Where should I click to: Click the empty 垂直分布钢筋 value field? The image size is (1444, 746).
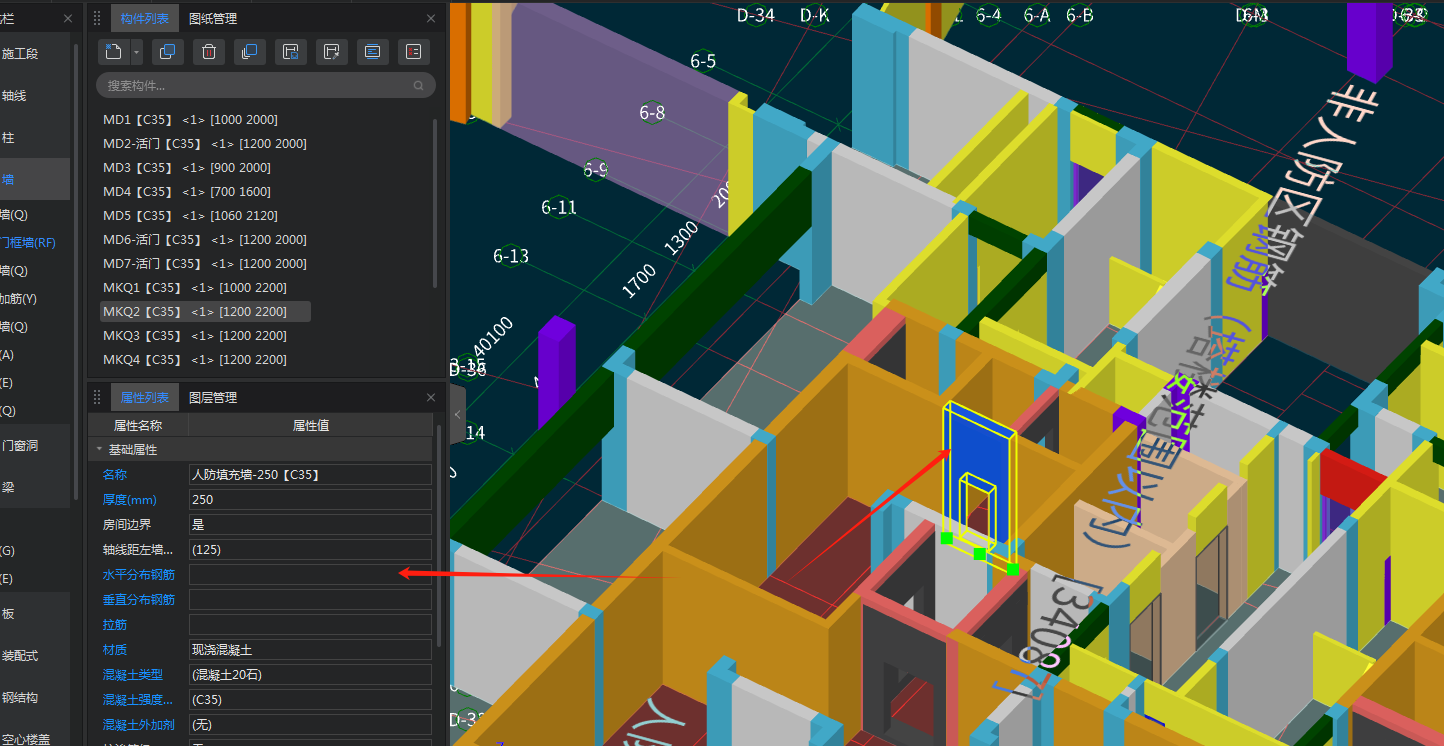(x=310, y=599)
